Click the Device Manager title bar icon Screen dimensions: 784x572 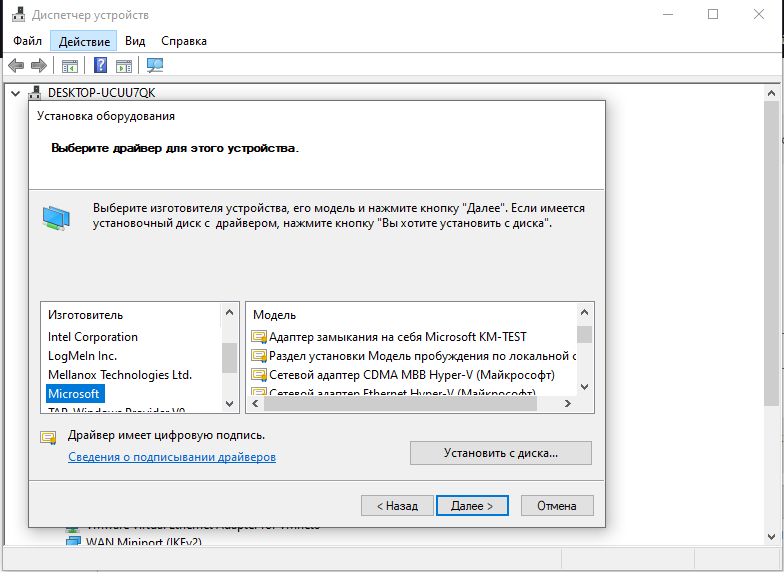point(18,14)
